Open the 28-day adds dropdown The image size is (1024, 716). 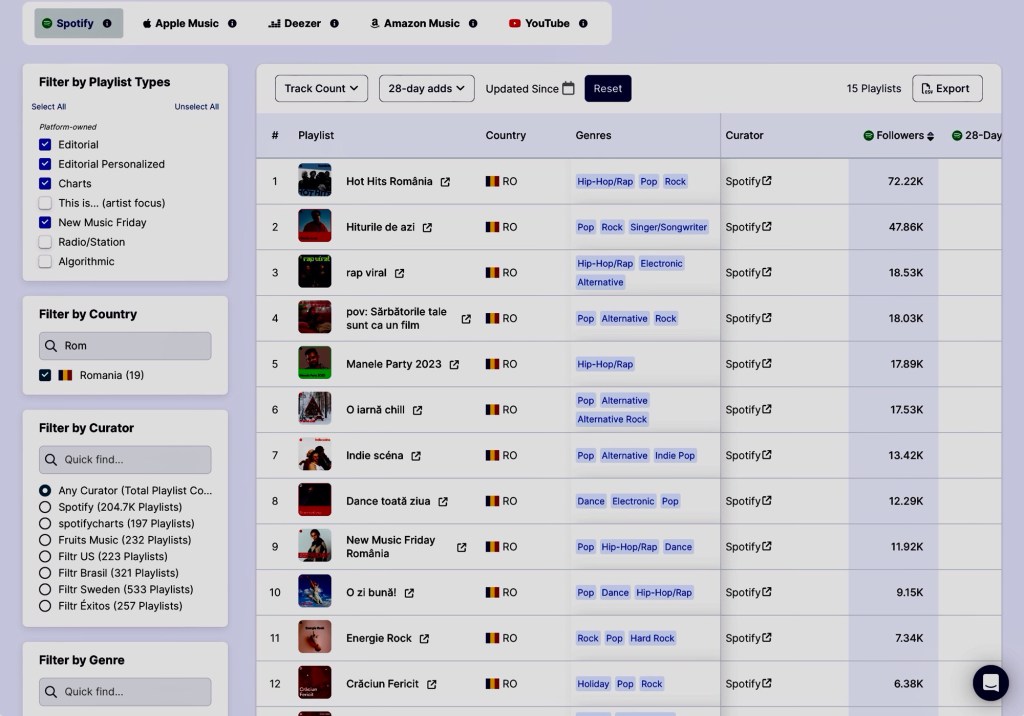coord(426,88)
